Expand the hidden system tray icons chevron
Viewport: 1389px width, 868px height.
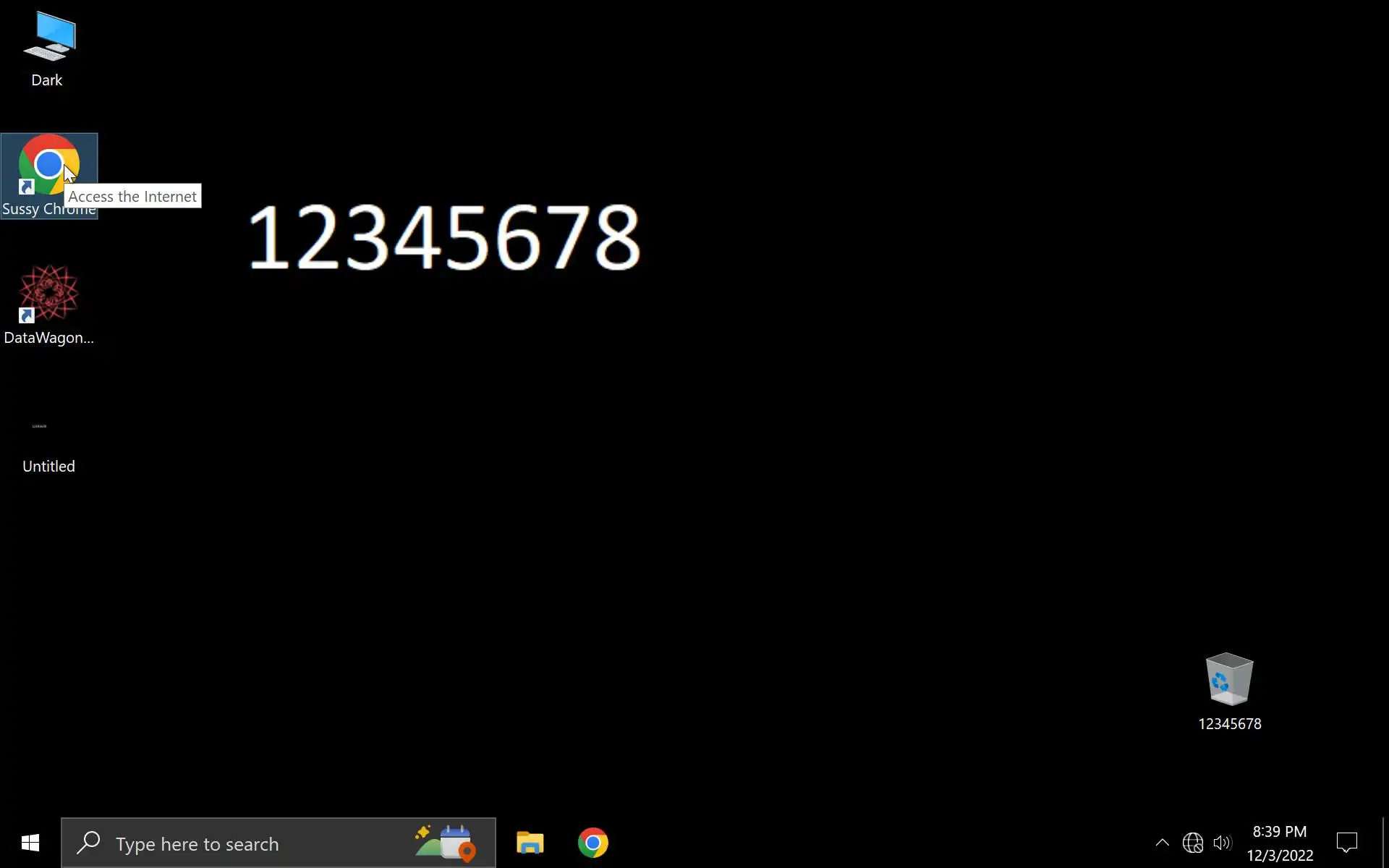point(1162,843)
